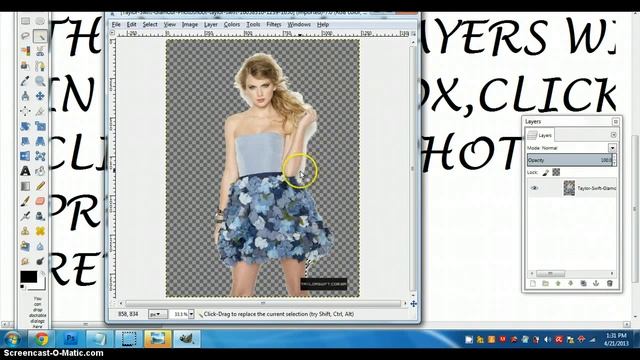This screenshot has height=360, width=640.
Task: Open the Filters menu
Action: click(274, 24)
